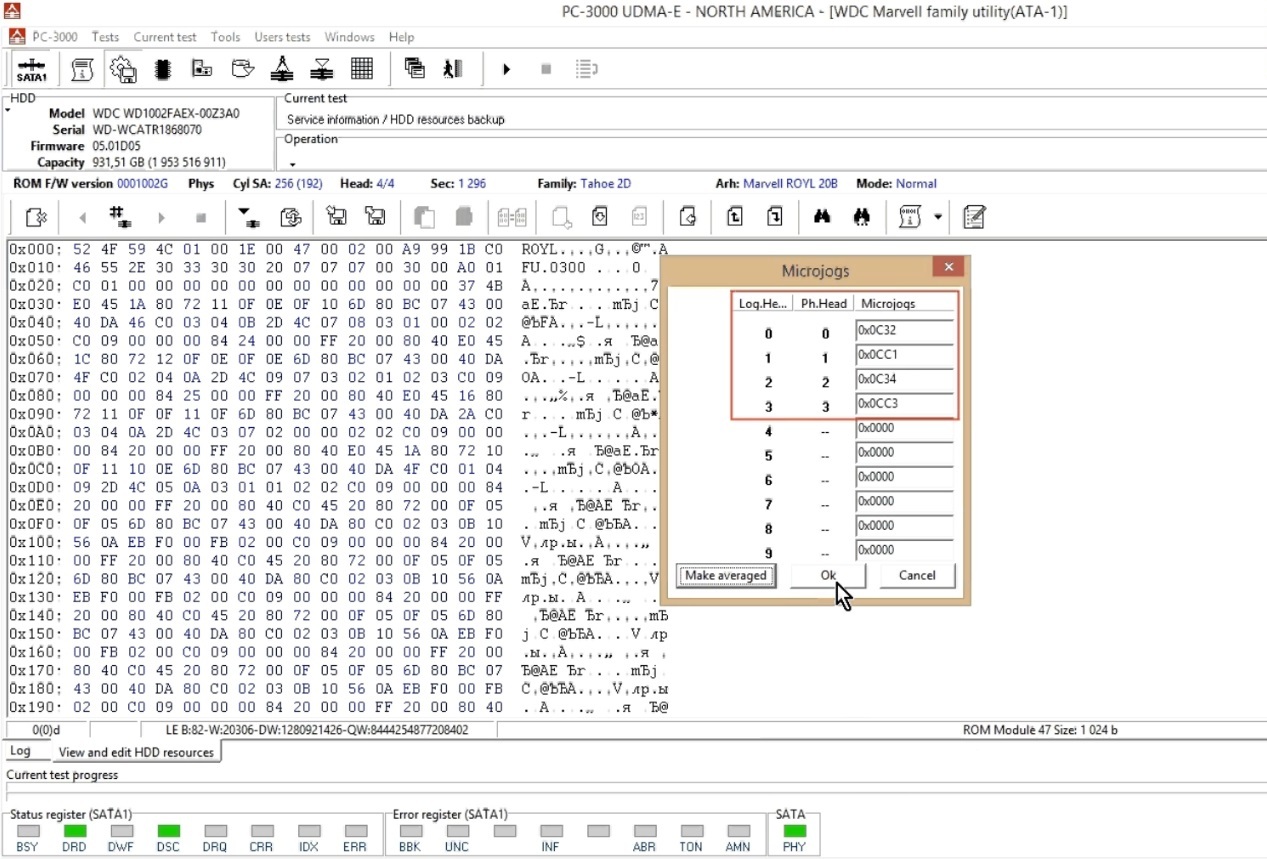The height and width of the screenshot is (859, 1267).
Task: Click the second floppy save-as icon
Action: (x=376, y=216)
